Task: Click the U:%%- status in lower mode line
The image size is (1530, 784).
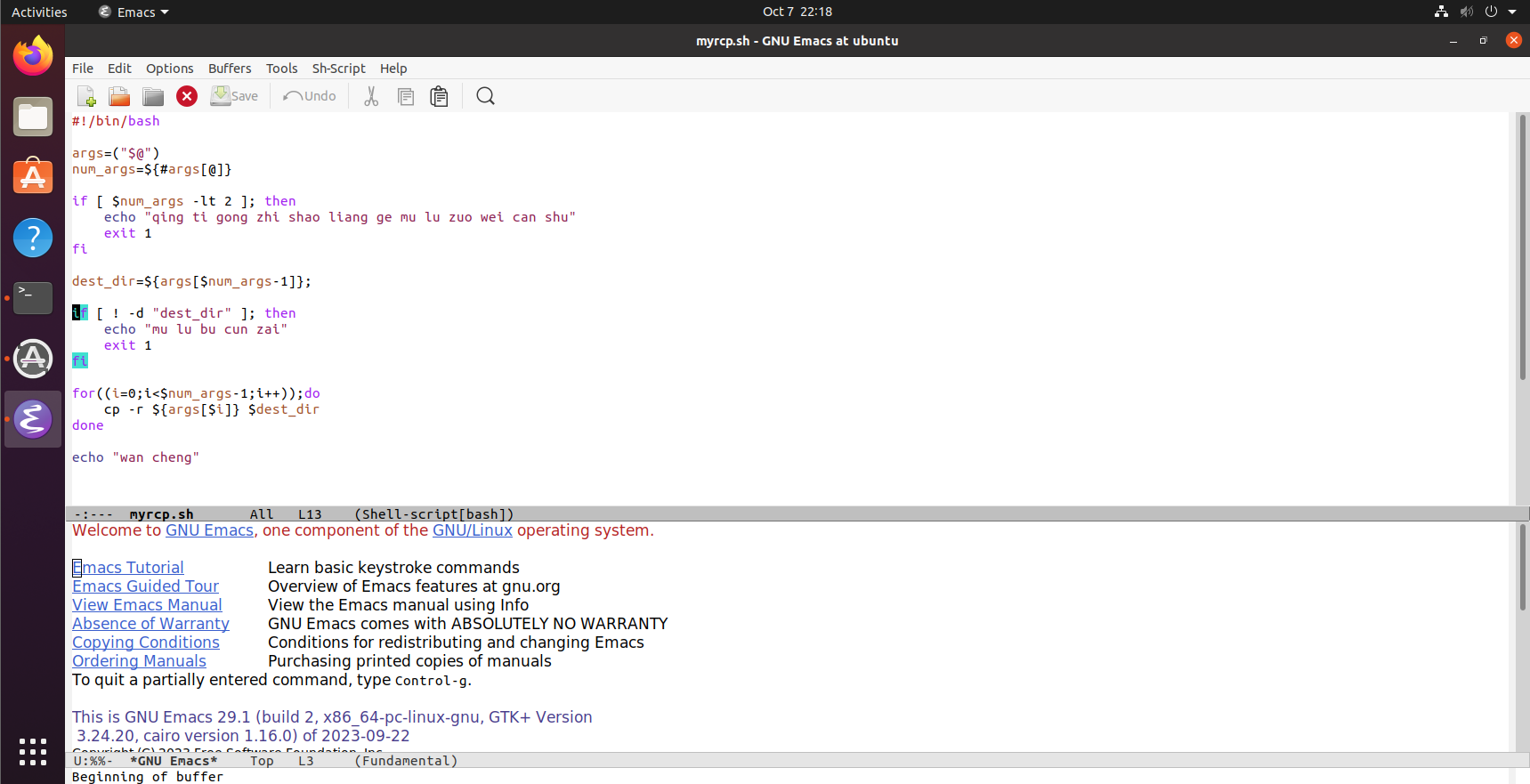Action: [93, 761]
